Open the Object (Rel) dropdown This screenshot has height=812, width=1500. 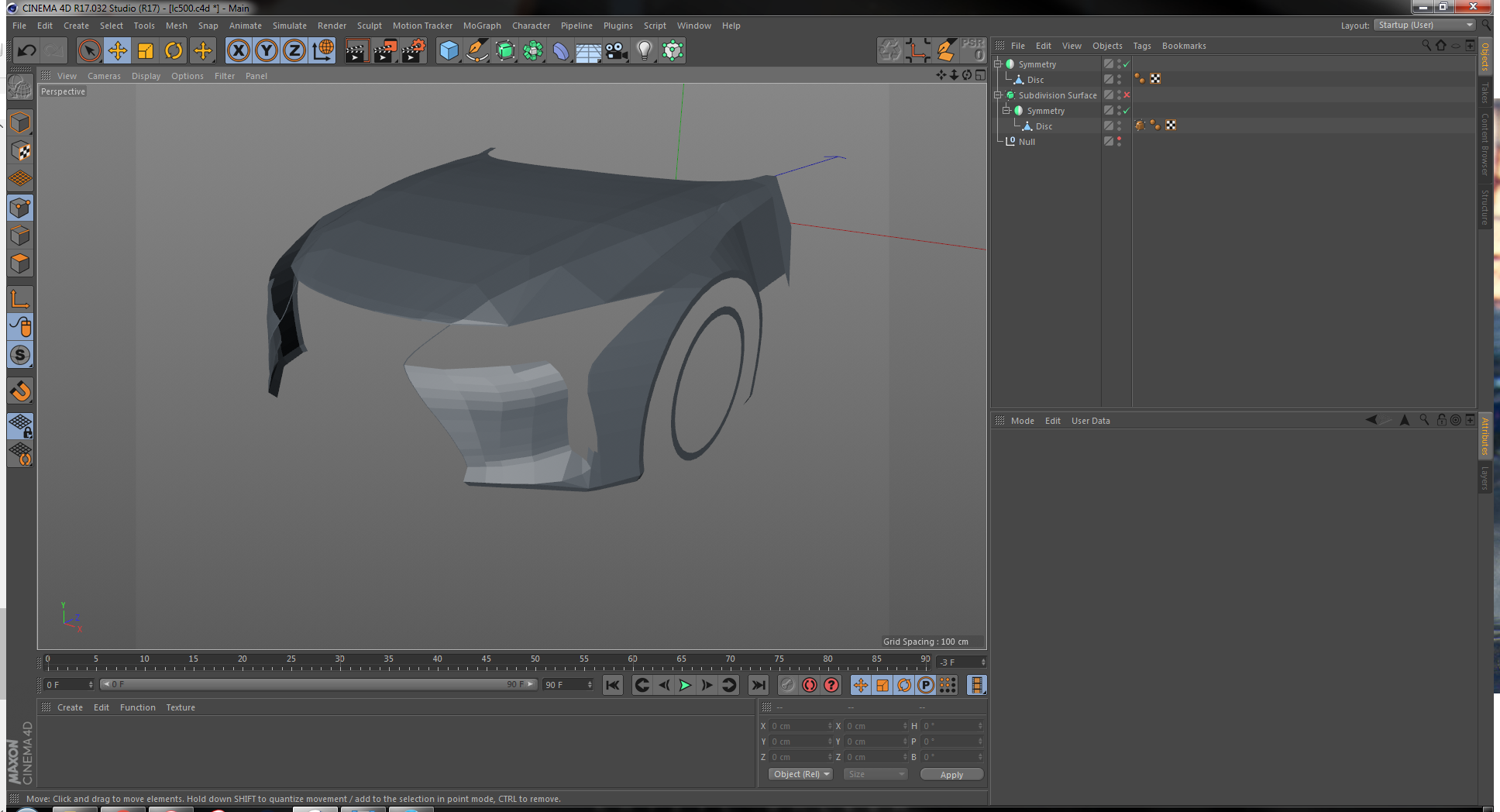click(800, 774)
